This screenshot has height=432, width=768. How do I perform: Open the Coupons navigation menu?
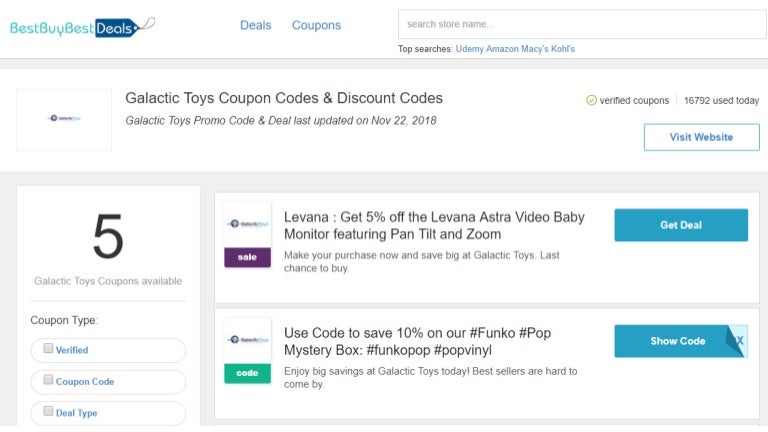click(x=316, y=25)
